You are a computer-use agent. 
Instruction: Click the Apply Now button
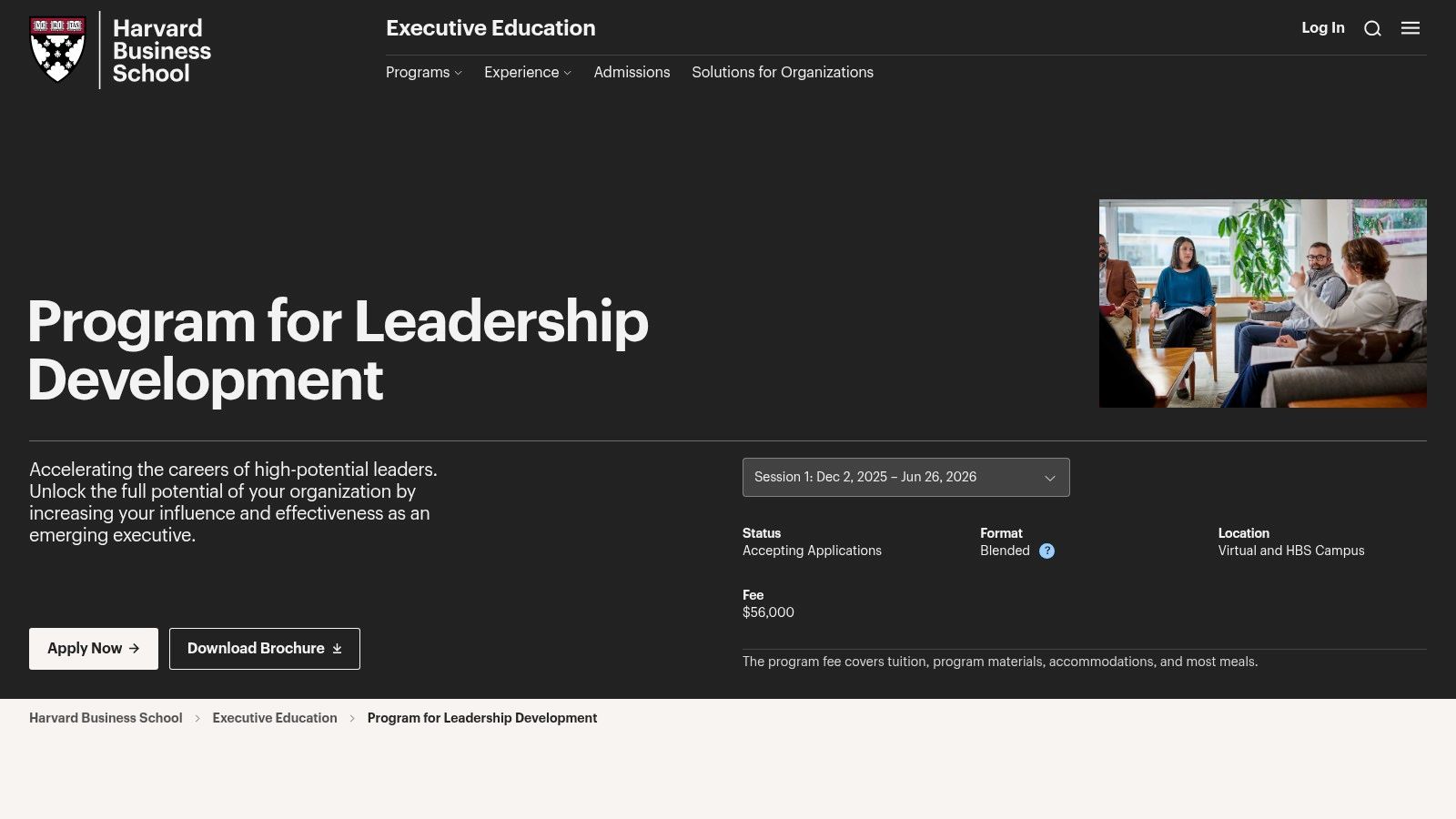coord(93,648)
